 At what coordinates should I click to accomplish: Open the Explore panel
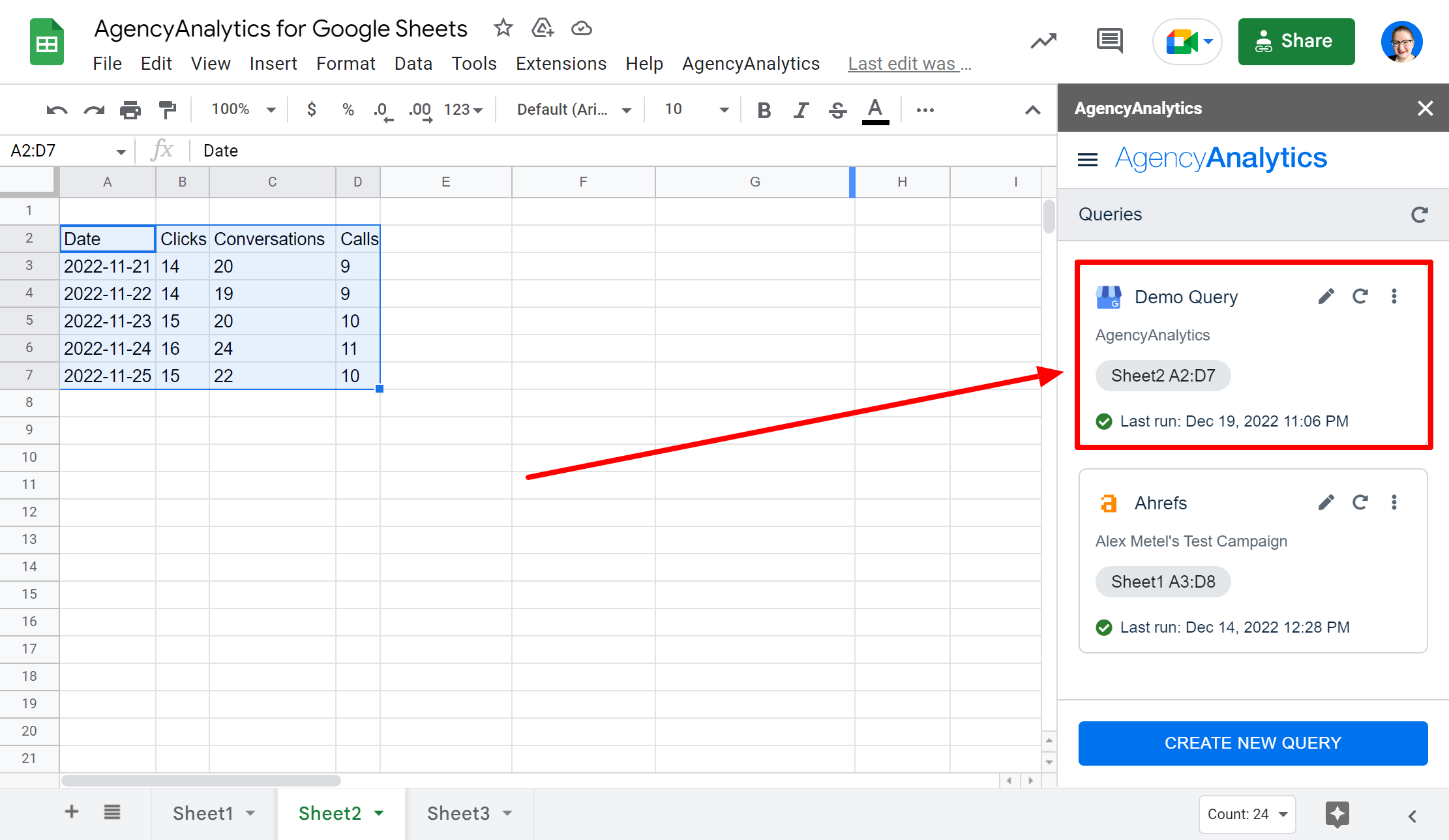[x=1337, y=814]
